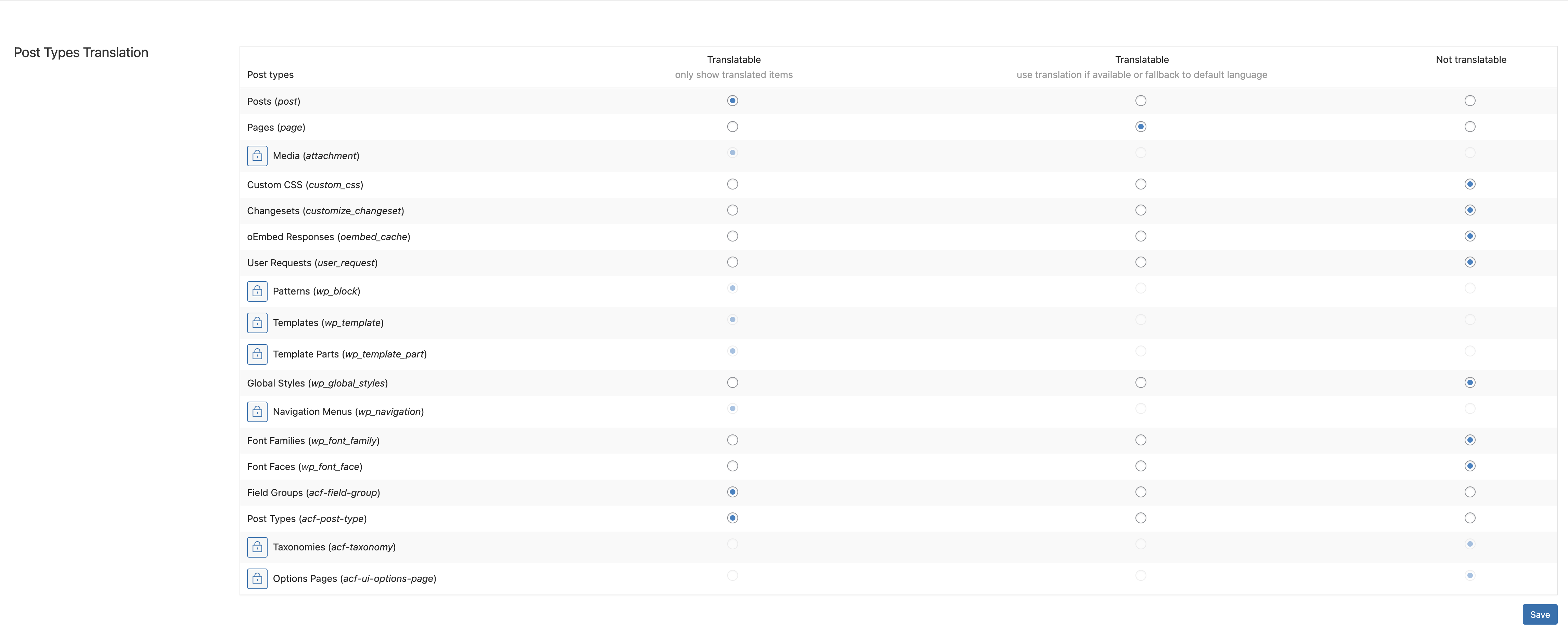Screen dimensions: 1568x626
Task: Click the Options Pages lock icon
Action: tap(257, 578)
